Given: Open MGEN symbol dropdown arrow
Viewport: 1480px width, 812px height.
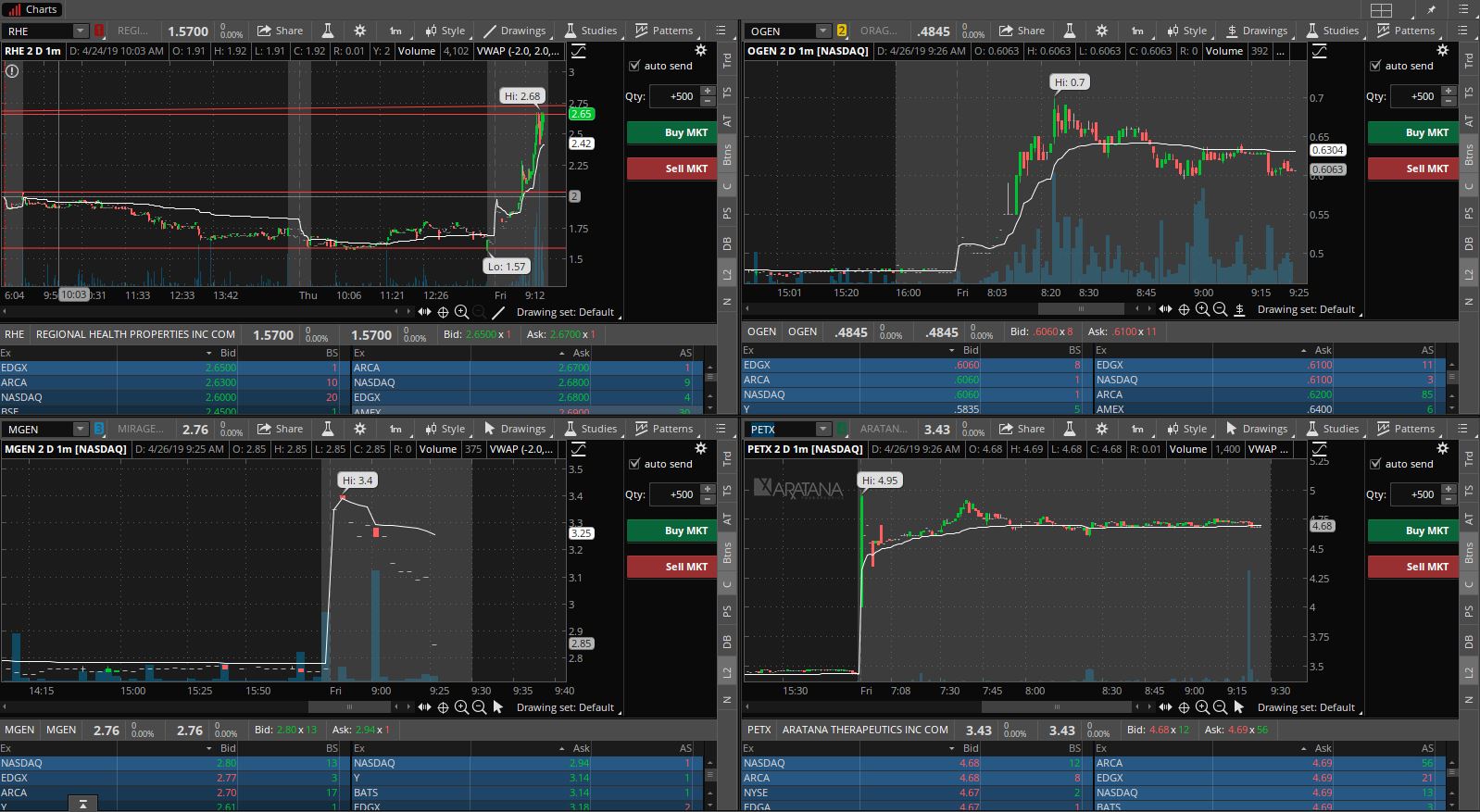Looking at the screenshot, I should click(81, 429).
